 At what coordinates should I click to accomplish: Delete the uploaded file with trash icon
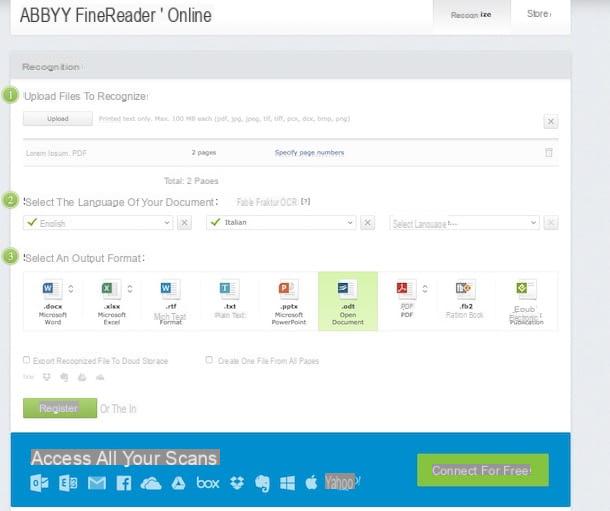pos(549,152)
